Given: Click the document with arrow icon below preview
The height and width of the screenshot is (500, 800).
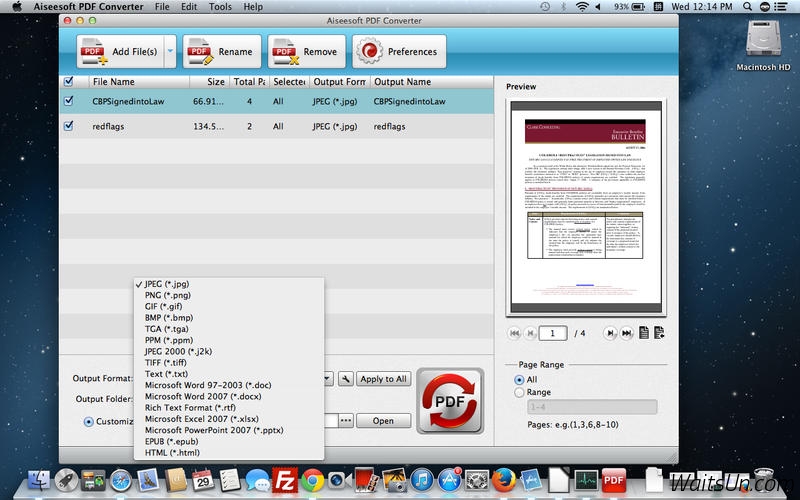Looking at the screenshot, I should 659,333.
